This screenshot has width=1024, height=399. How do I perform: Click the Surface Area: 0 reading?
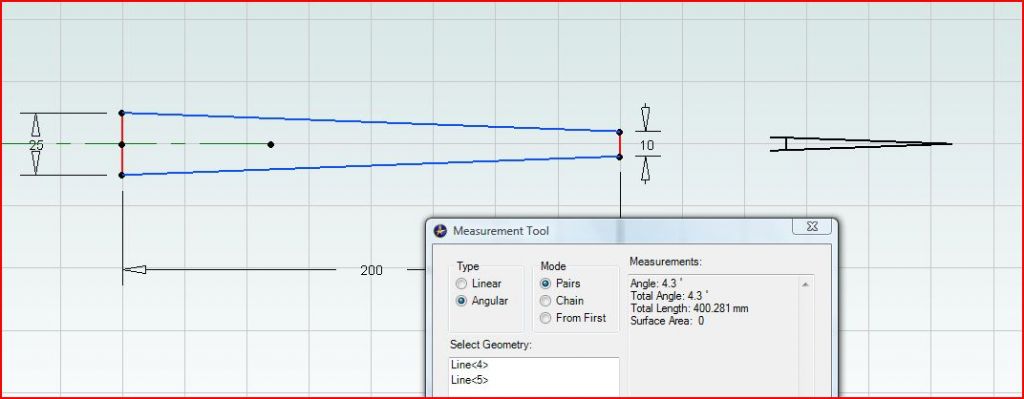667,321
